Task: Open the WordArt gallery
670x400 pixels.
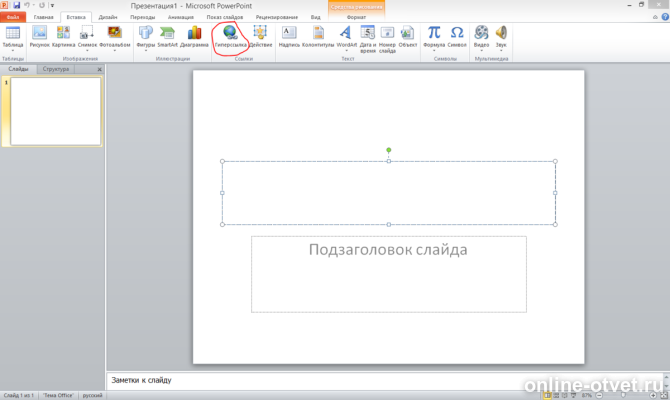Action: 346,33
